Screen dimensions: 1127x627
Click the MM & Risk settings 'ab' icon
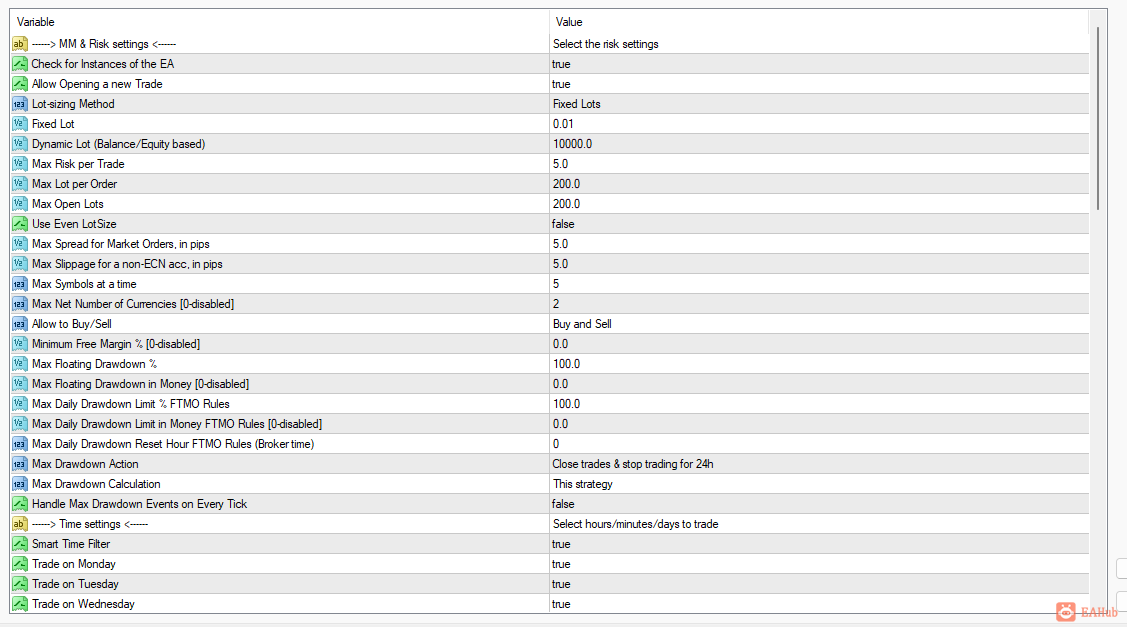19,44
